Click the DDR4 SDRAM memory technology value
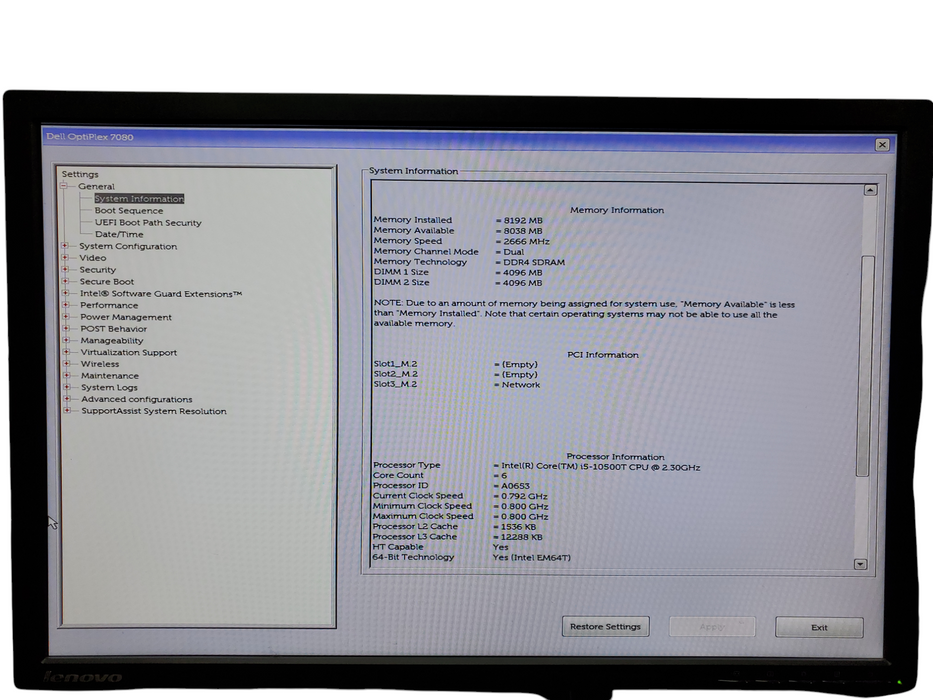 (x=534, y=262)
